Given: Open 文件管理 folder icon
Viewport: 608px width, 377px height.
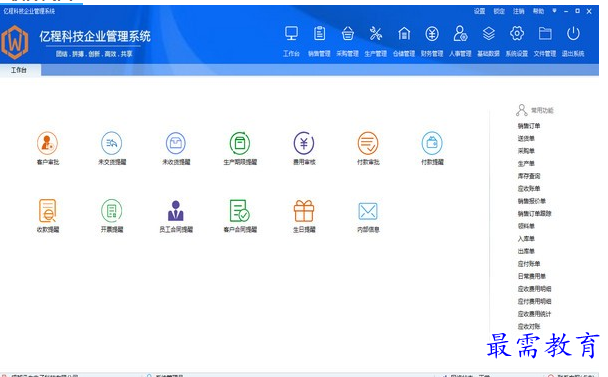Looking at the screenshot, I should click(545, 34).
